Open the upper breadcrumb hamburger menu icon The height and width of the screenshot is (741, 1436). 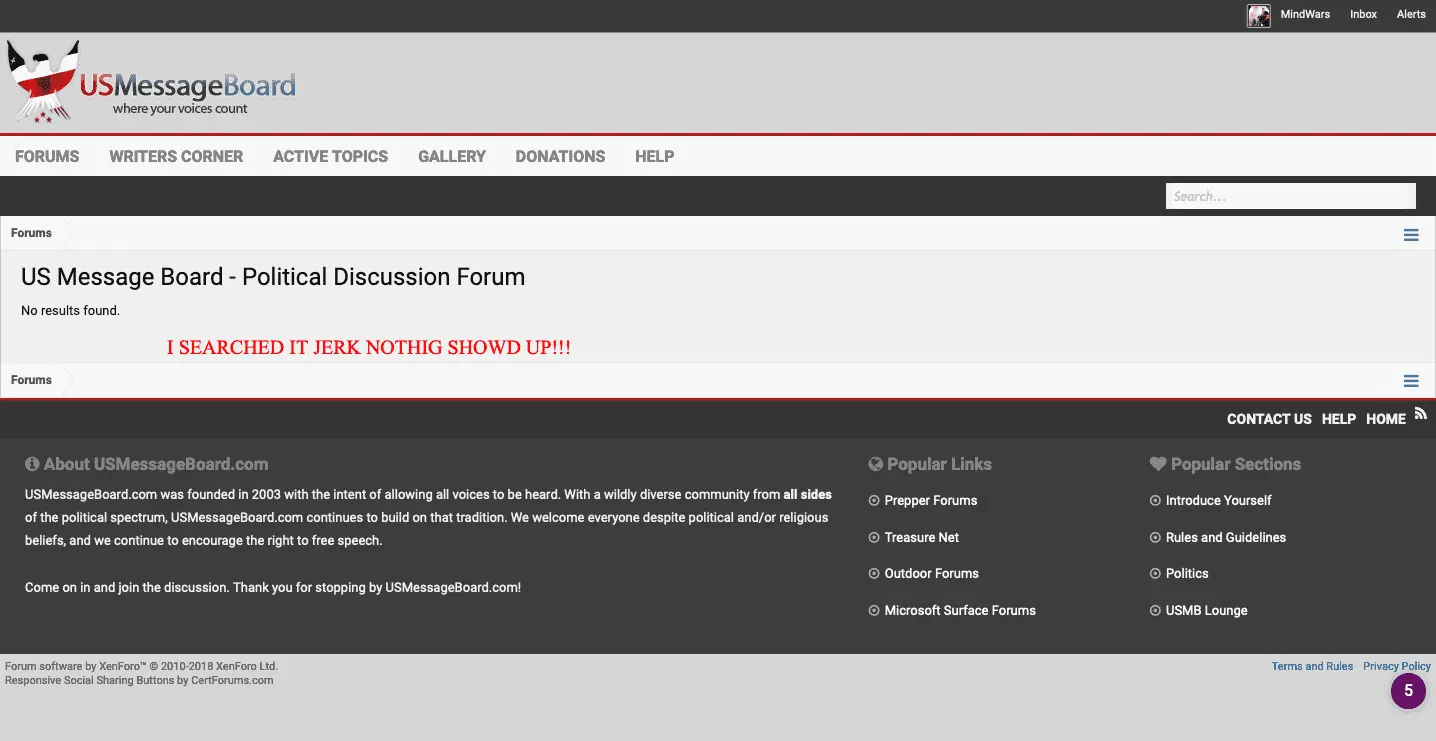pyautogui.click(x=1411, y=235)
